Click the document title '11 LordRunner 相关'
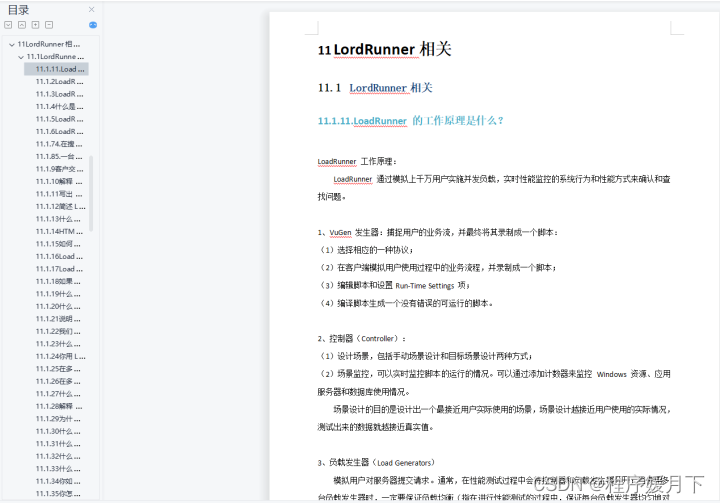 [x=384, y=49]
